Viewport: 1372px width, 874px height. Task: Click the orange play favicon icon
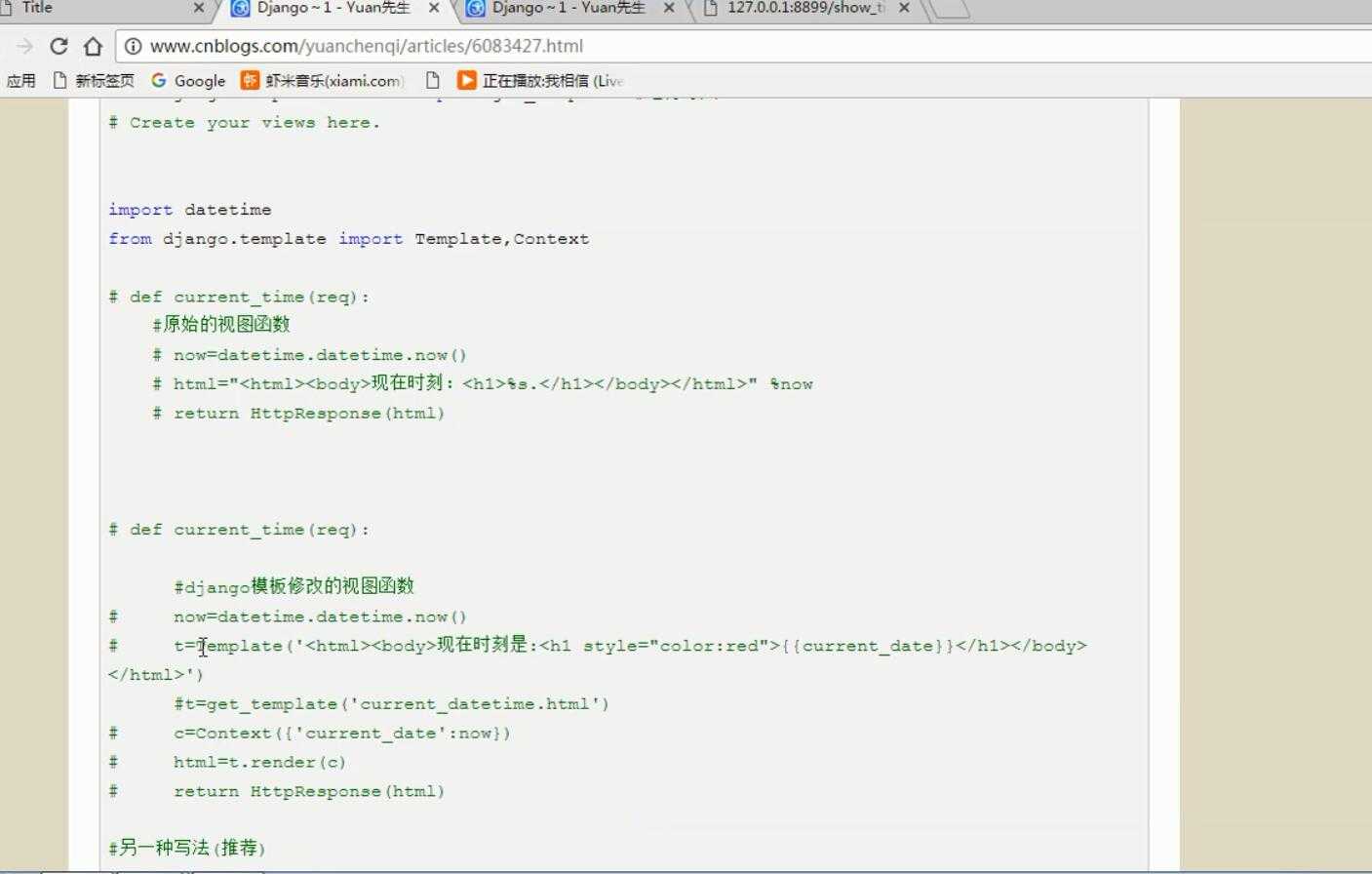tap(467, 81)
